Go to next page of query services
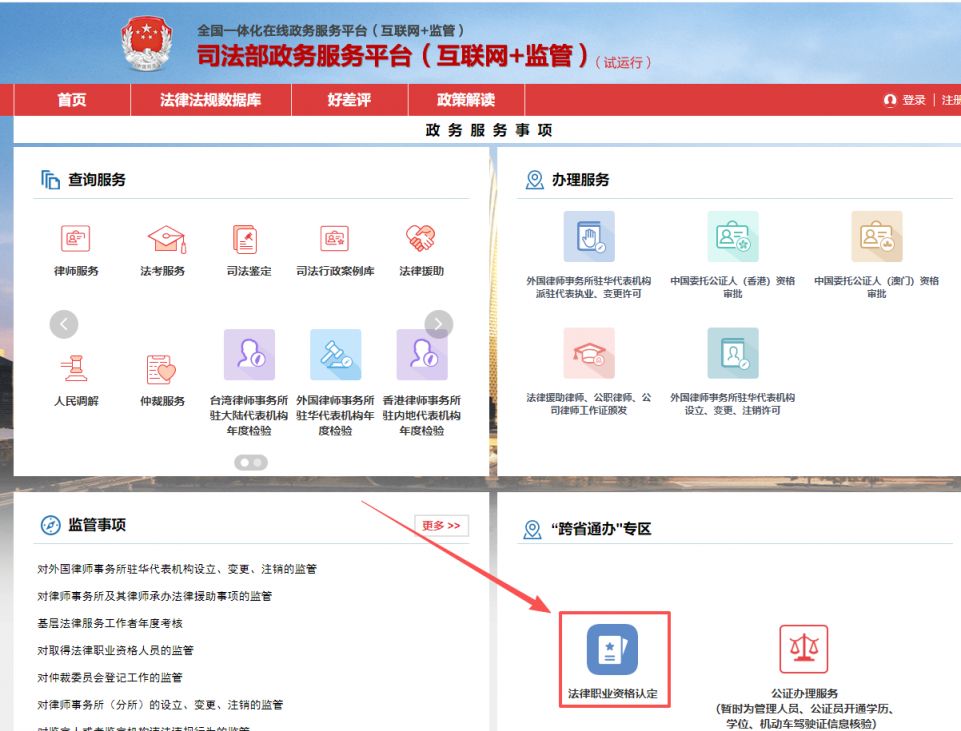The image size is (961, 731). click(439, 324)
